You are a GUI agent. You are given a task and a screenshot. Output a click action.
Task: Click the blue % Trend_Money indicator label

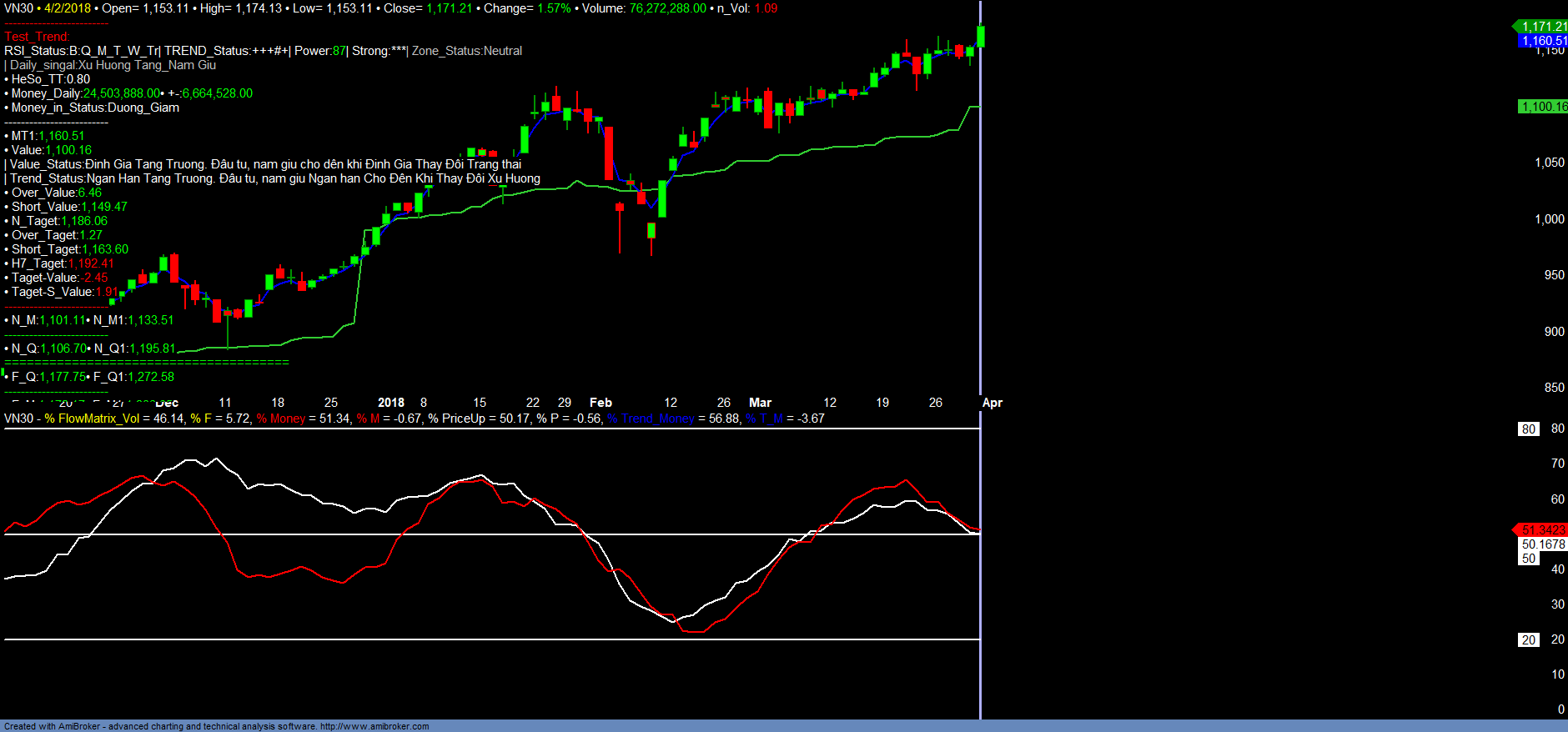(651, 419)
